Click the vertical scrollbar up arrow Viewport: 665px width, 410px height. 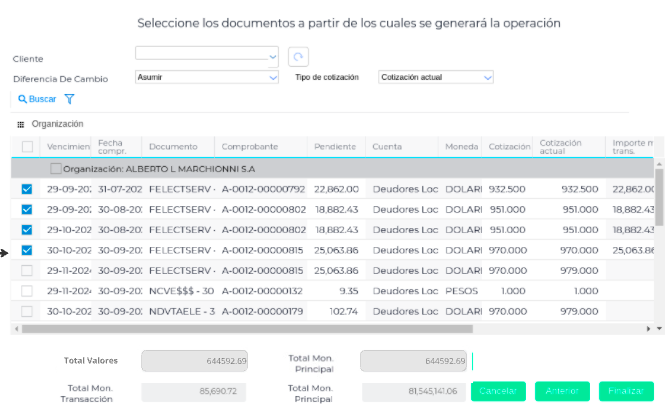click(659, 164)
